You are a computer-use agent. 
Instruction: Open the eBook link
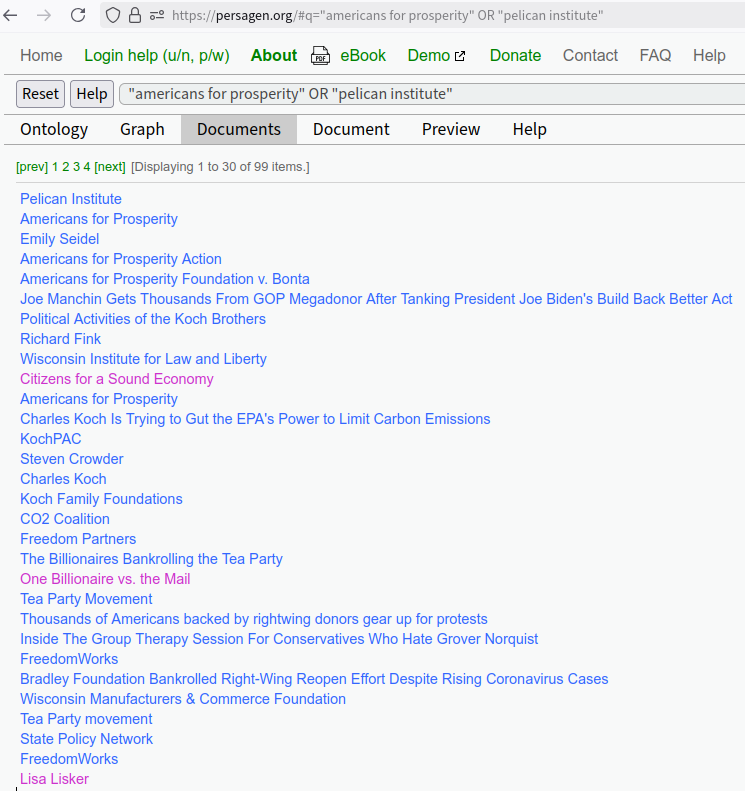coord(363,55)
